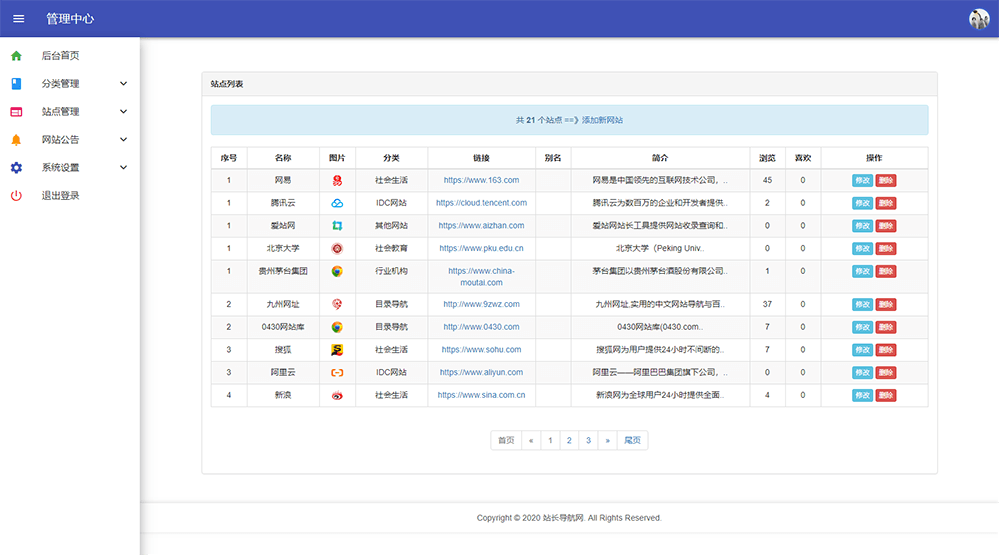This screenshot has width=999, height=555.
Task: Click 修改 button for 九州网址 row
Action: tap(862, 305)
